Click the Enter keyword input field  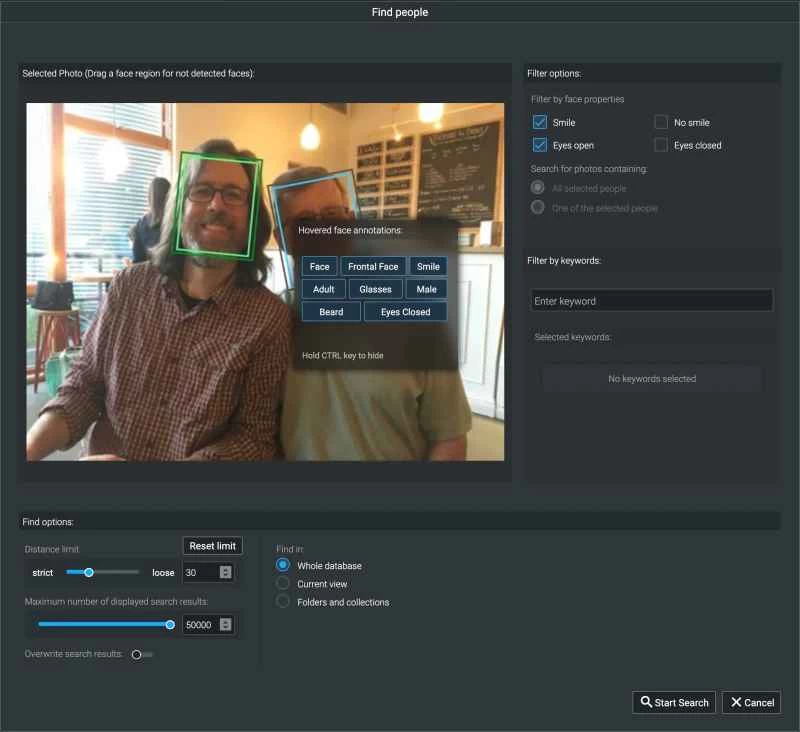651,301
